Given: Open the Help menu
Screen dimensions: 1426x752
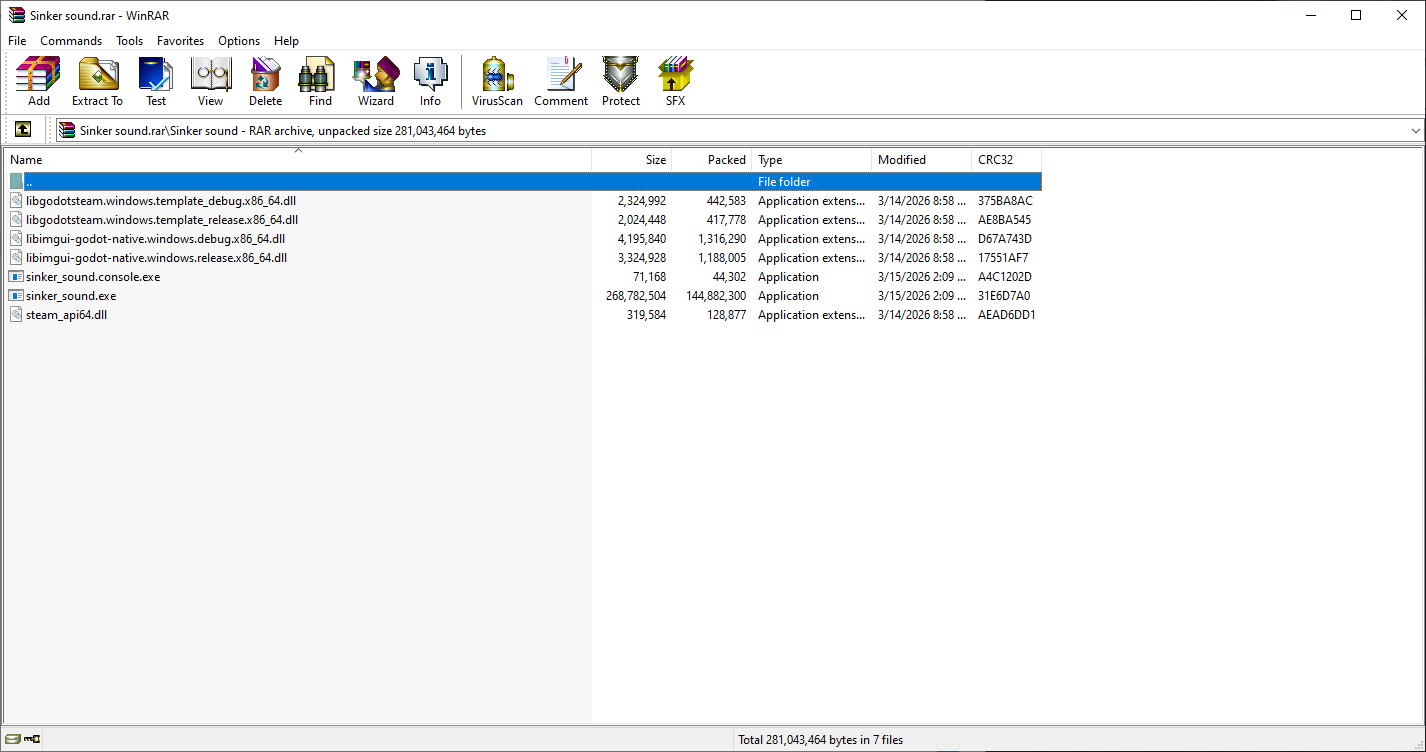Looking at the screenshot, I should point(286,41).
